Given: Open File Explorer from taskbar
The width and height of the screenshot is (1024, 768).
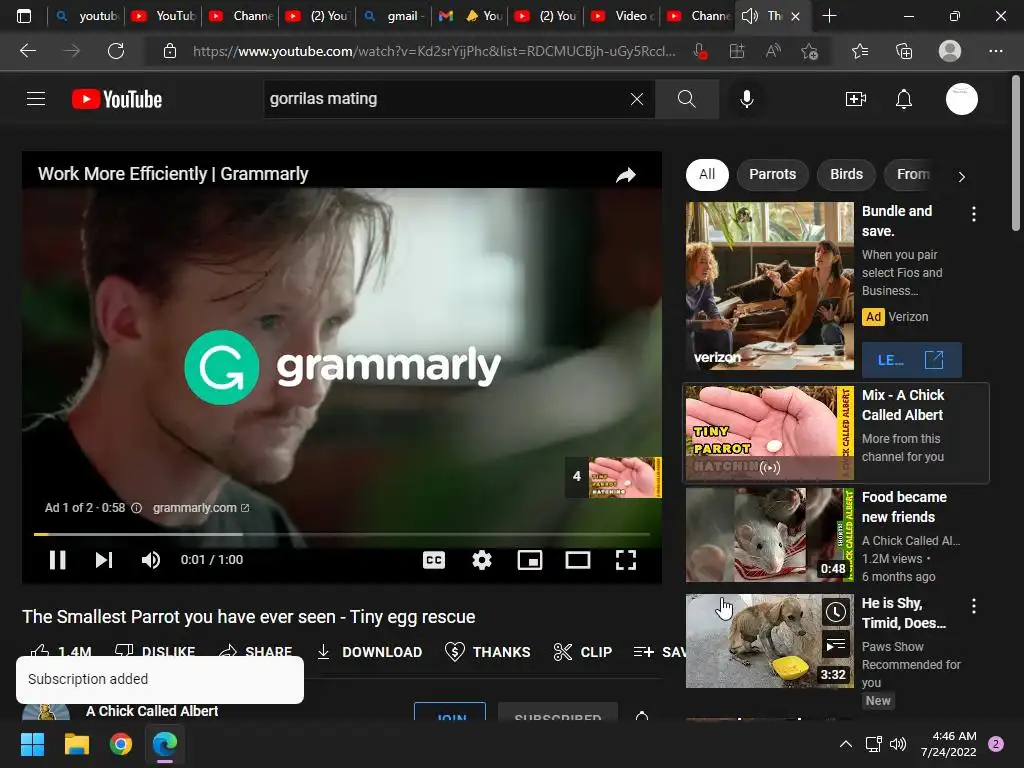Looking at the screenshot, I should (x=76, y=744).
